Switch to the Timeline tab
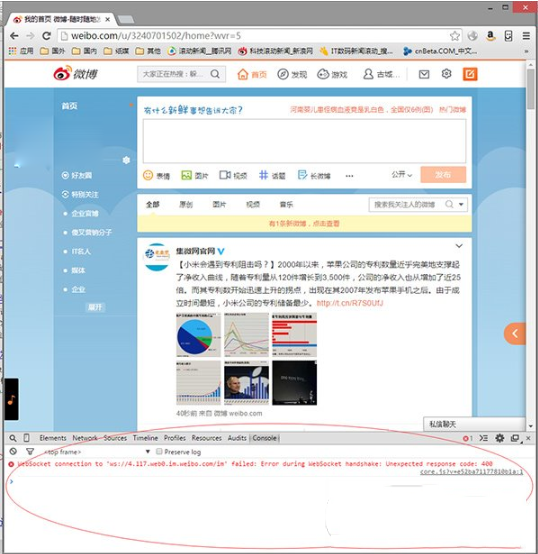The image size is (538, 554). 145,438
